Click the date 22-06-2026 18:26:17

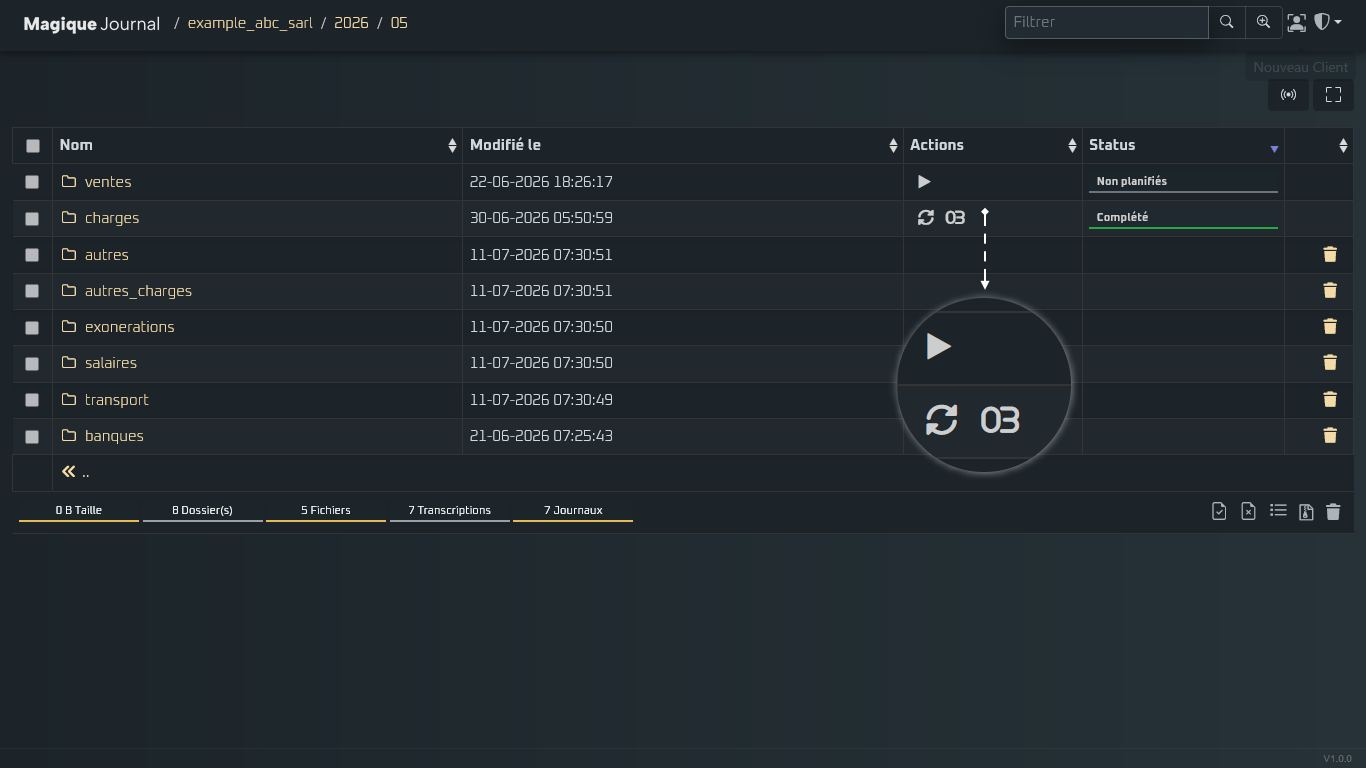coord(541,182)
